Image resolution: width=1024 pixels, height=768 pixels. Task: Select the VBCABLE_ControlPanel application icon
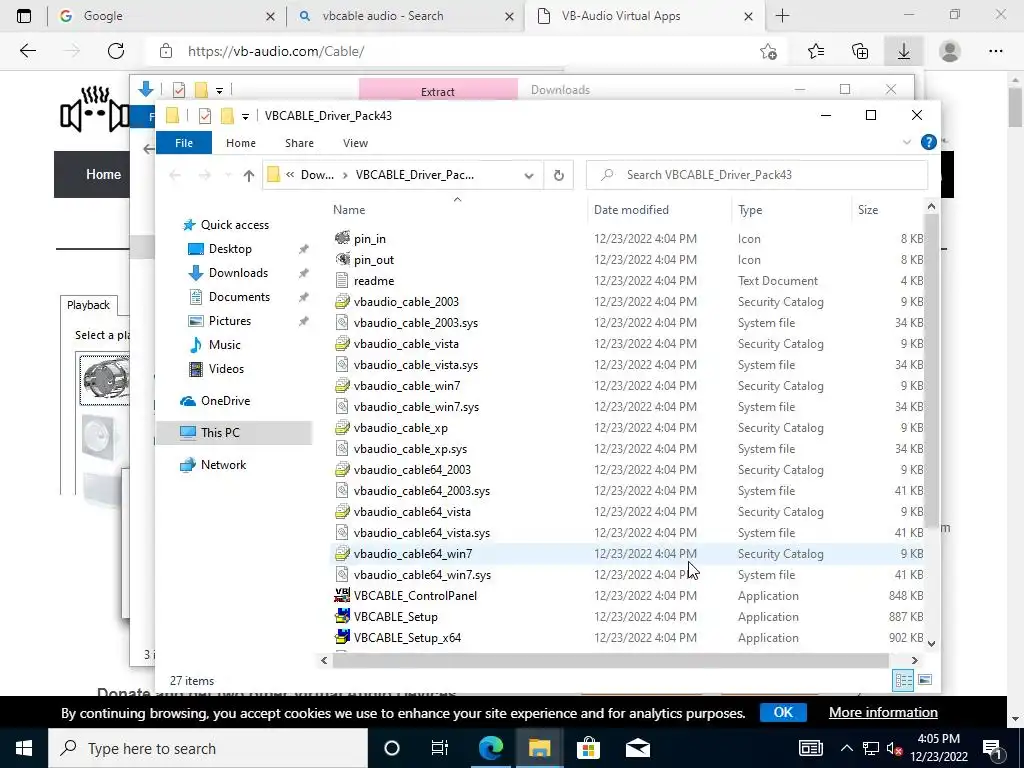click(x=342, y=596)
